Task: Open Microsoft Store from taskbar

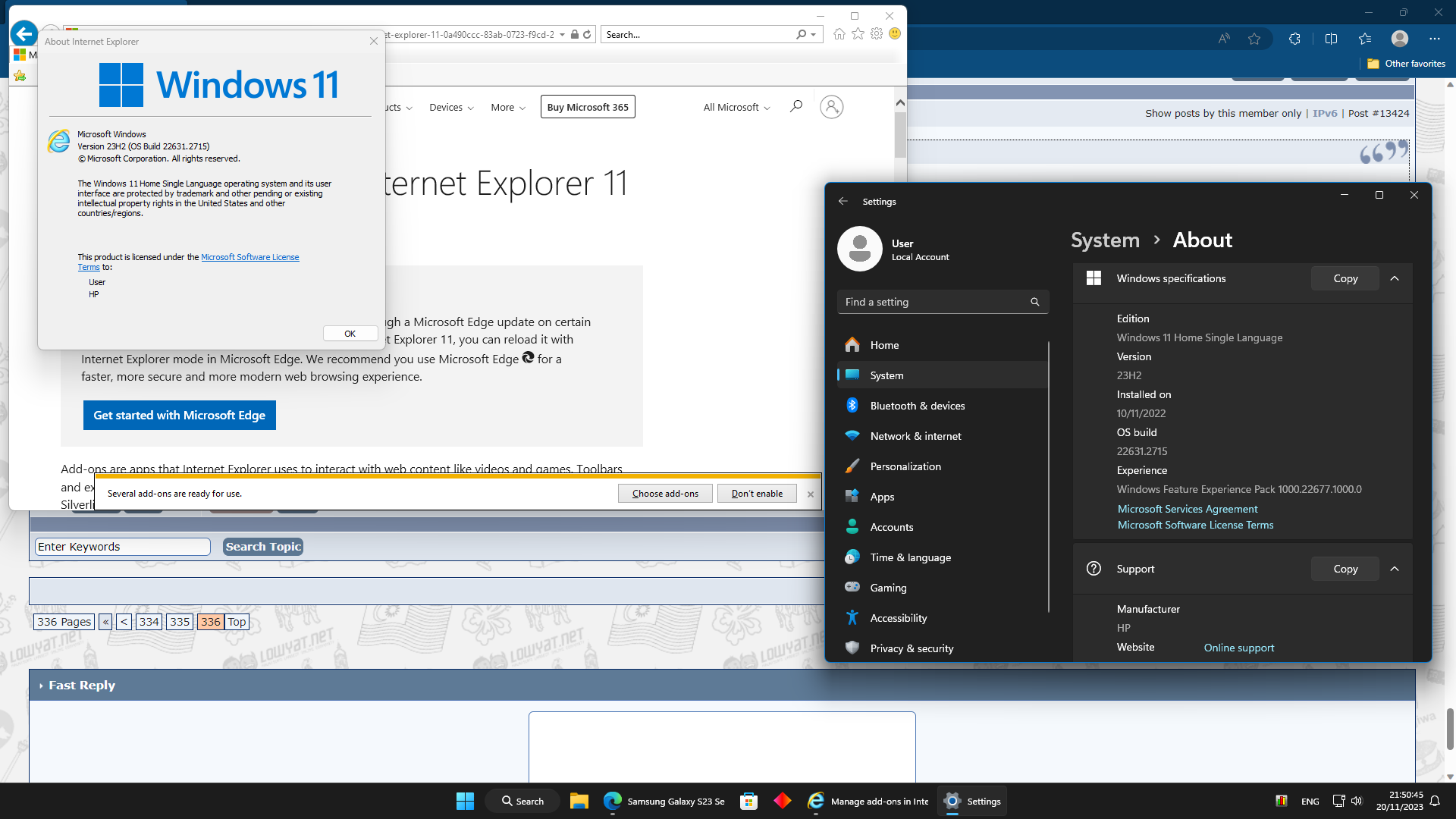Action: click(x=748, y=801)
